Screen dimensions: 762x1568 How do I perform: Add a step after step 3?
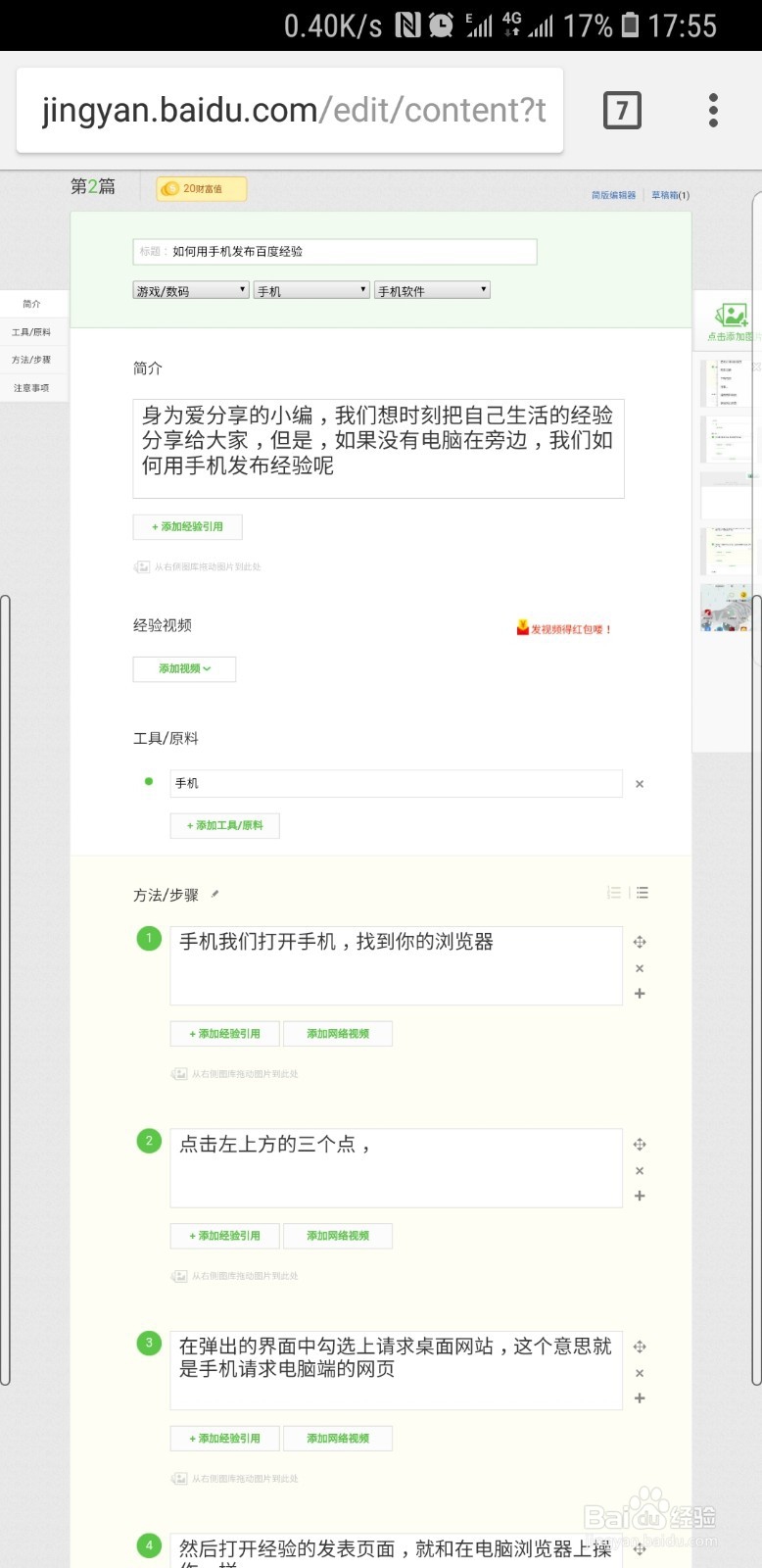[640, 1398]
